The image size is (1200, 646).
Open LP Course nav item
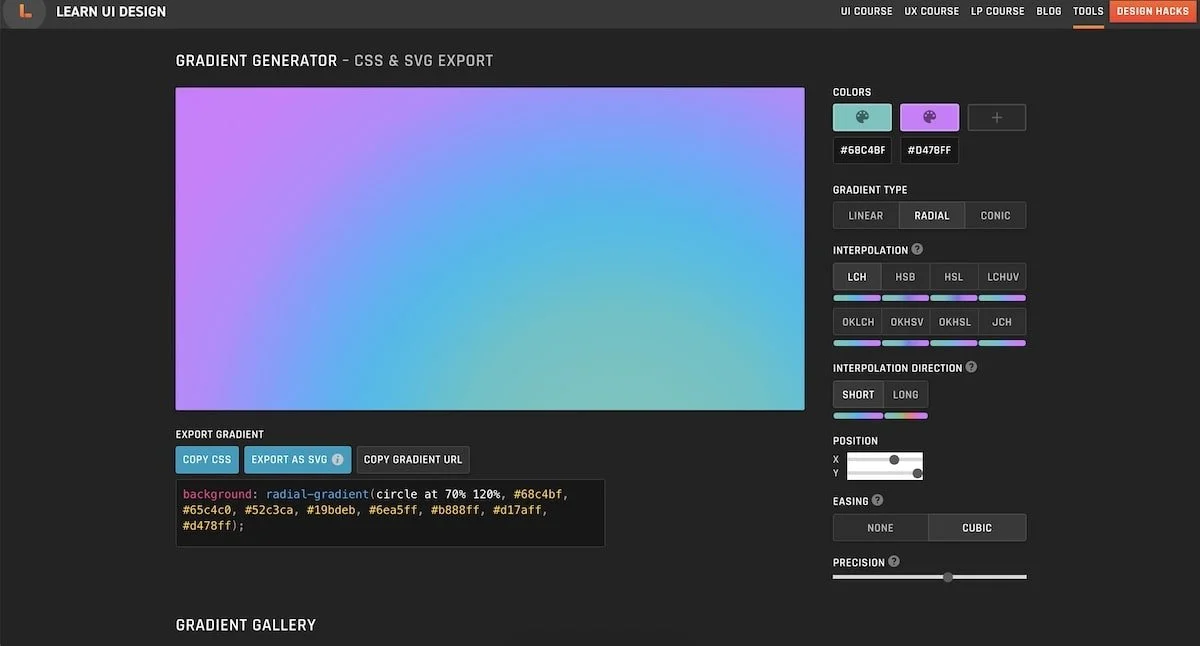click(997, 11)
